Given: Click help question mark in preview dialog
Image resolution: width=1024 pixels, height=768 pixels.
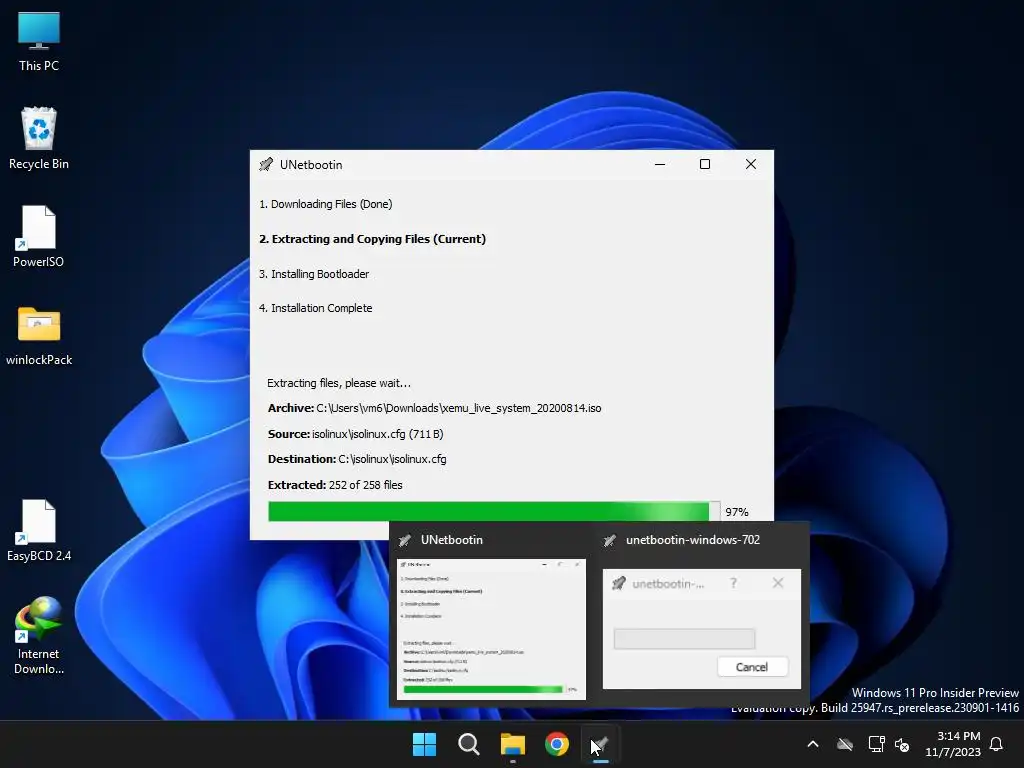Looking at the screenshot, I should point(733,583).
